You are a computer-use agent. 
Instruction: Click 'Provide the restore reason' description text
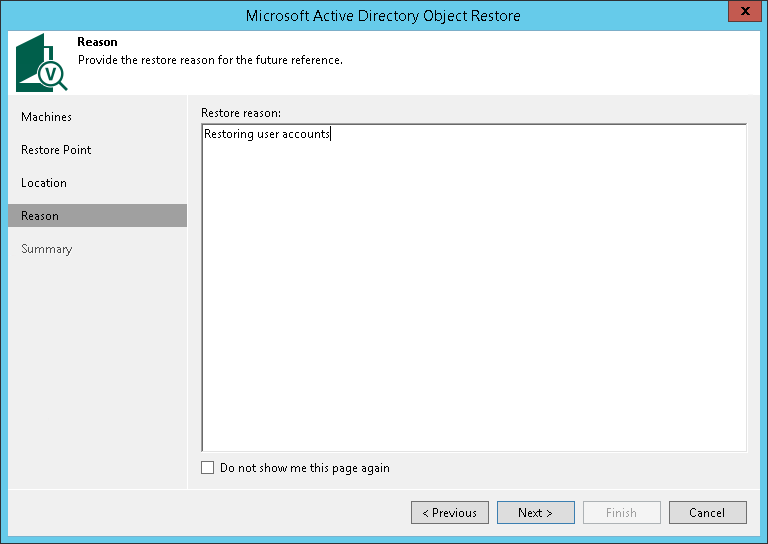[x=210, y=60]
